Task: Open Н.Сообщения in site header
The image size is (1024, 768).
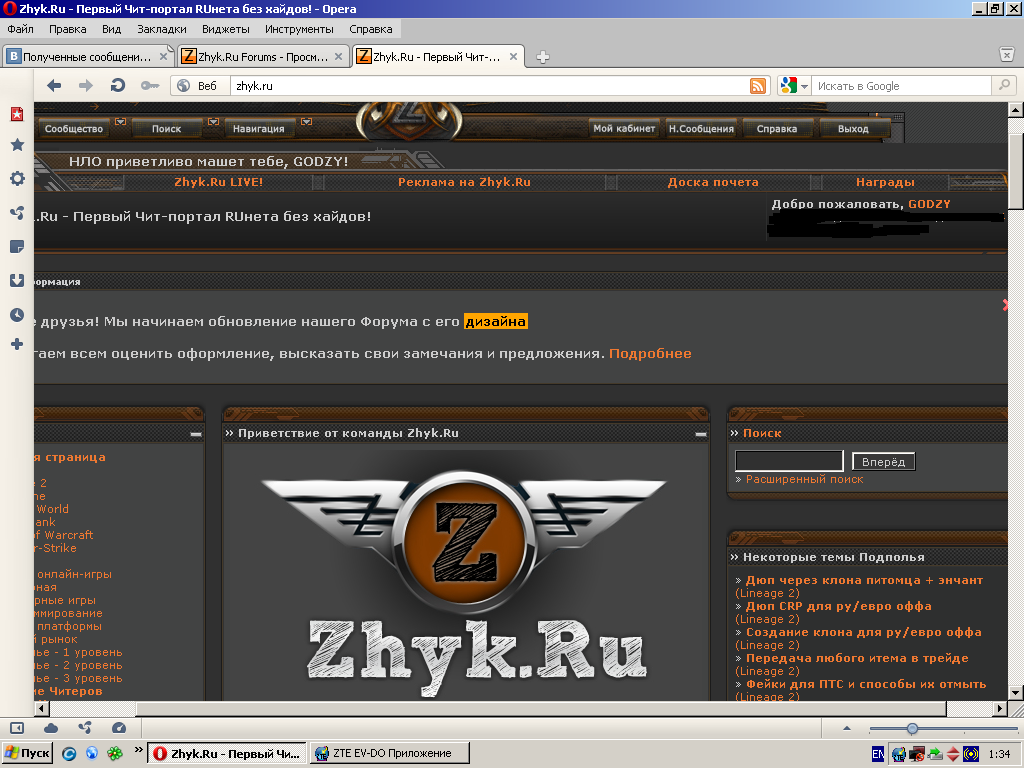Action: tap(701, 129)
